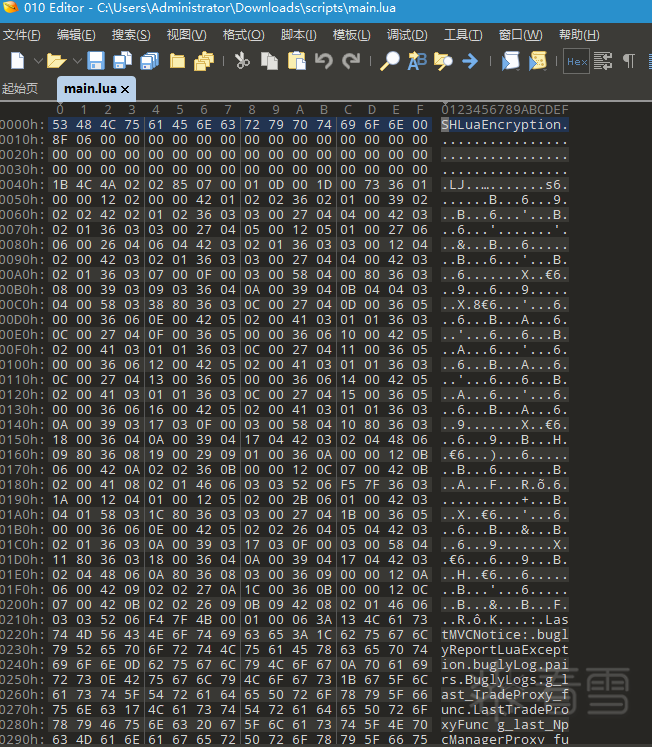
Task: Click the unc.LastTradePro ASCII text
Action: click(x=505, y=710)
